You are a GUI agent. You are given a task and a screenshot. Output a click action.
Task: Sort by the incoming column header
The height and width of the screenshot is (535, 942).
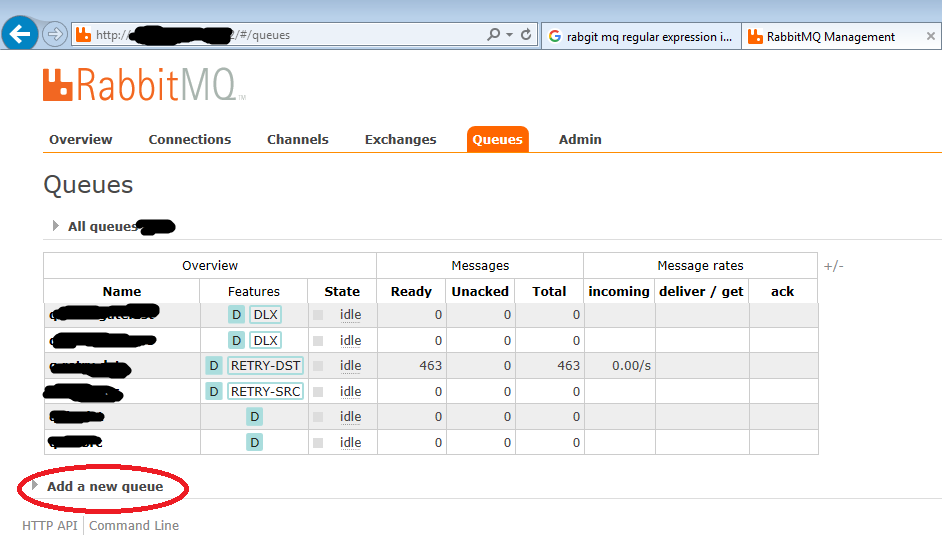pyautogui.click(x=619, y=291)
